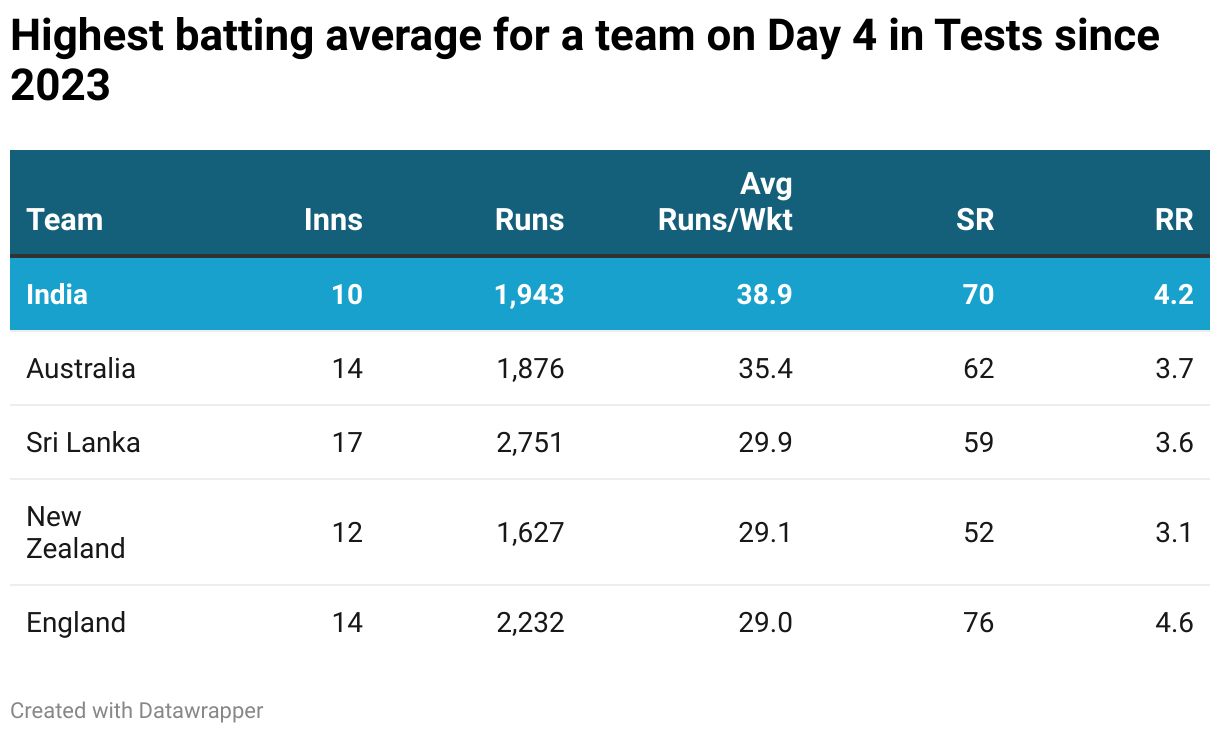Click India's 1,943 runs value
The height and width of the screenshot is (734, 1220).
tap(529, 294)
